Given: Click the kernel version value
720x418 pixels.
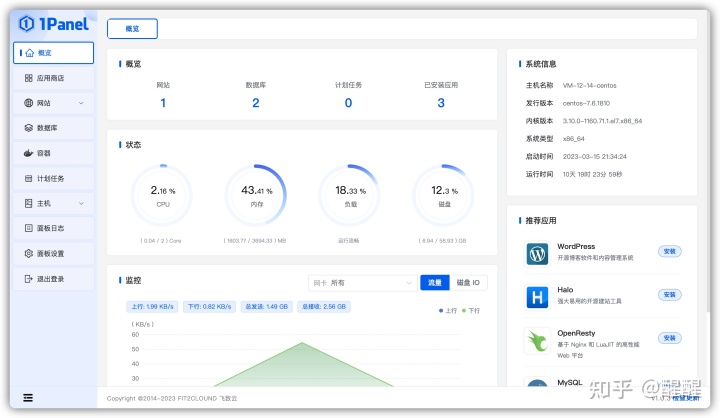Looking at the screenshot, I should pos(602,121).
